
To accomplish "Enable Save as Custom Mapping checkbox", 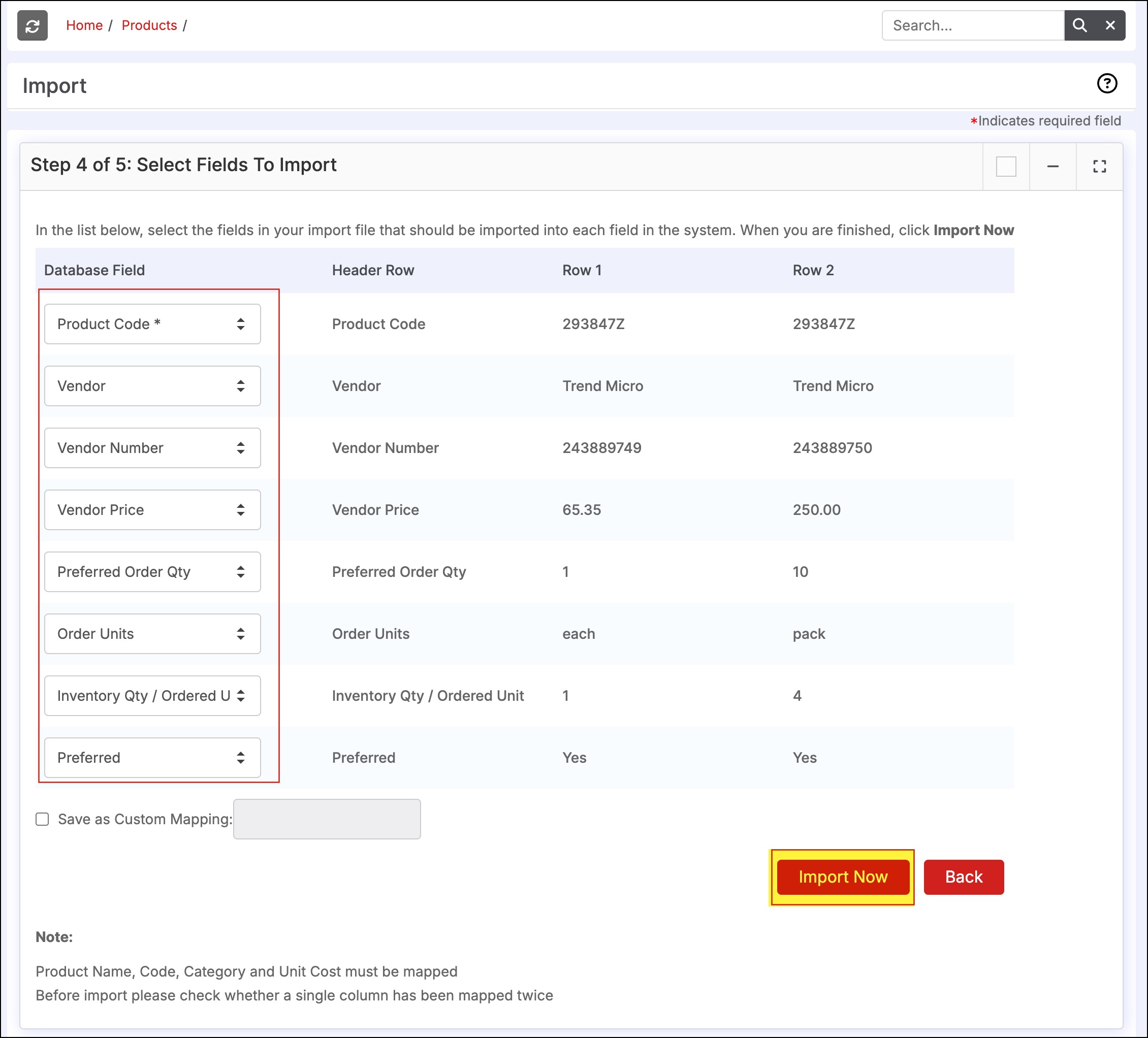I will point(42,819).
